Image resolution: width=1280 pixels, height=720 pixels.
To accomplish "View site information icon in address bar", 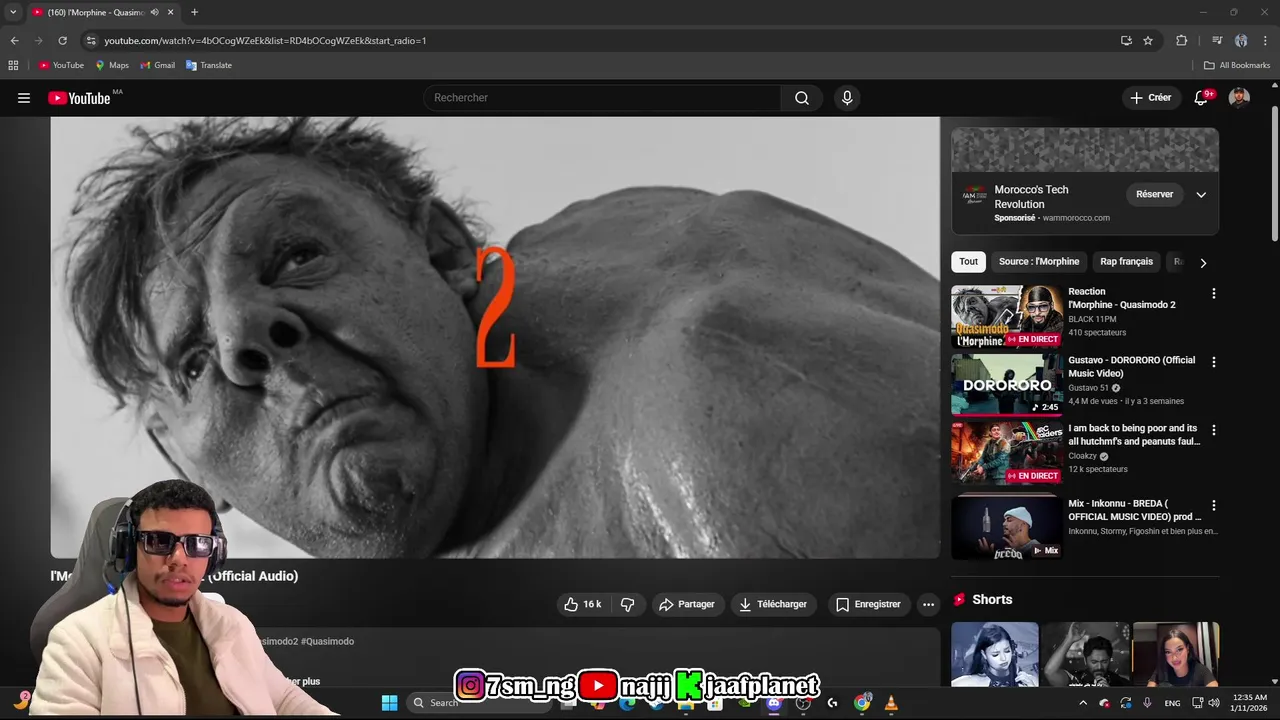I will [90, 41].
